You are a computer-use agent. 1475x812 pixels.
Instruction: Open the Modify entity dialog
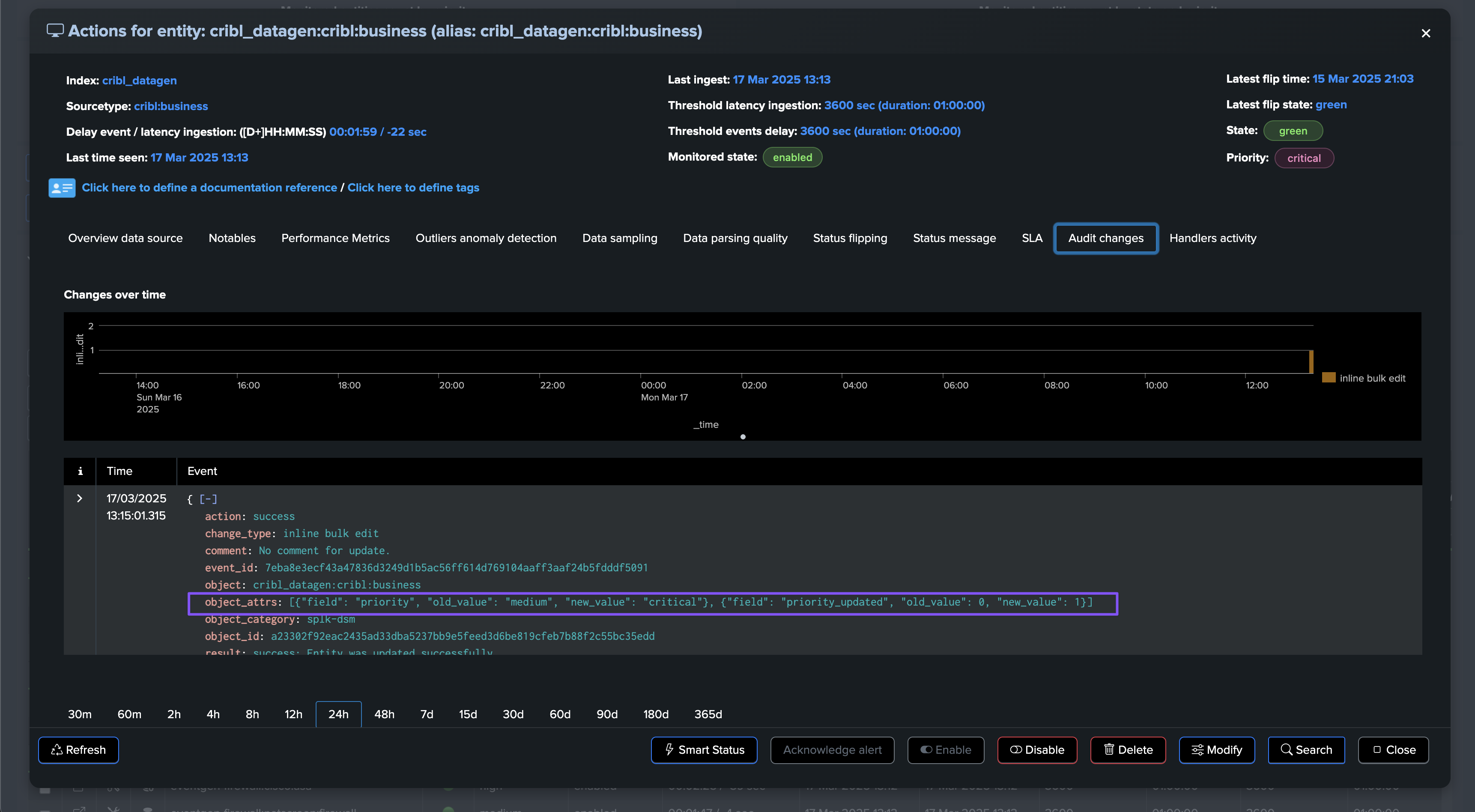[x=1217, y=750]
